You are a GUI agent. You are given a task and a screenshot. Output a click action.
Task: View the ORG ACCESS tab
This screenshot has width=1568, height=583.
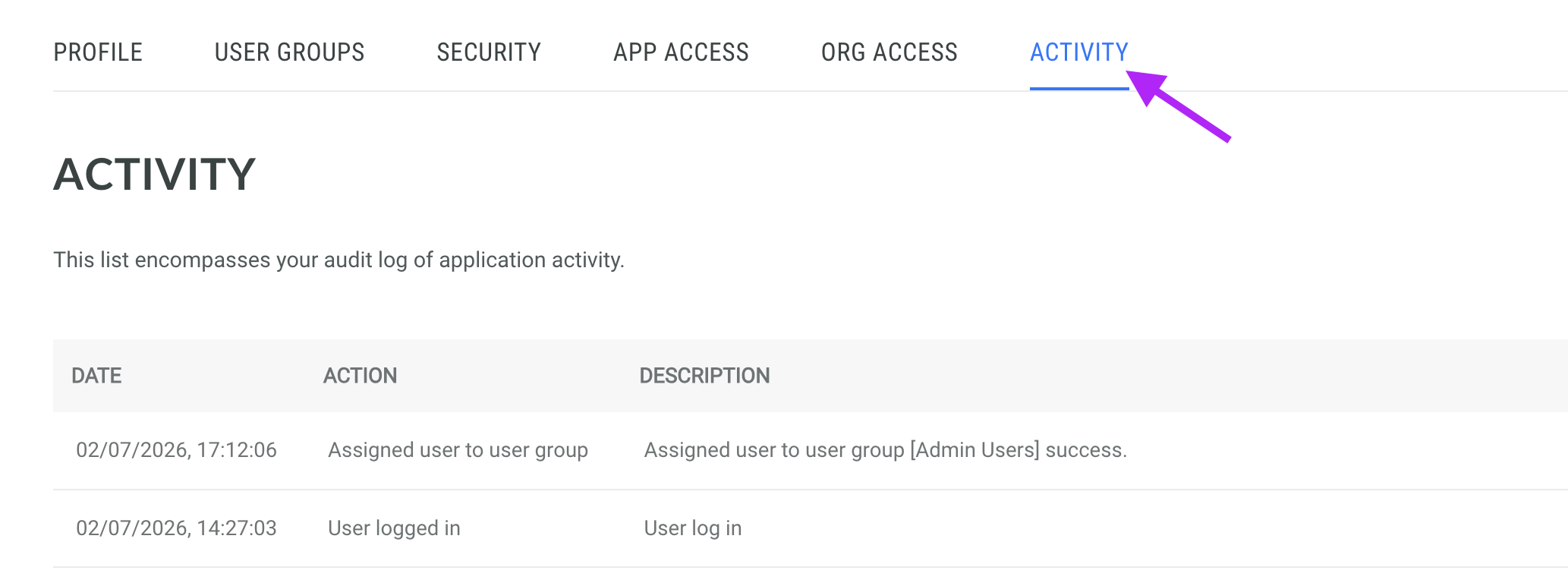(x=889, y=52)
